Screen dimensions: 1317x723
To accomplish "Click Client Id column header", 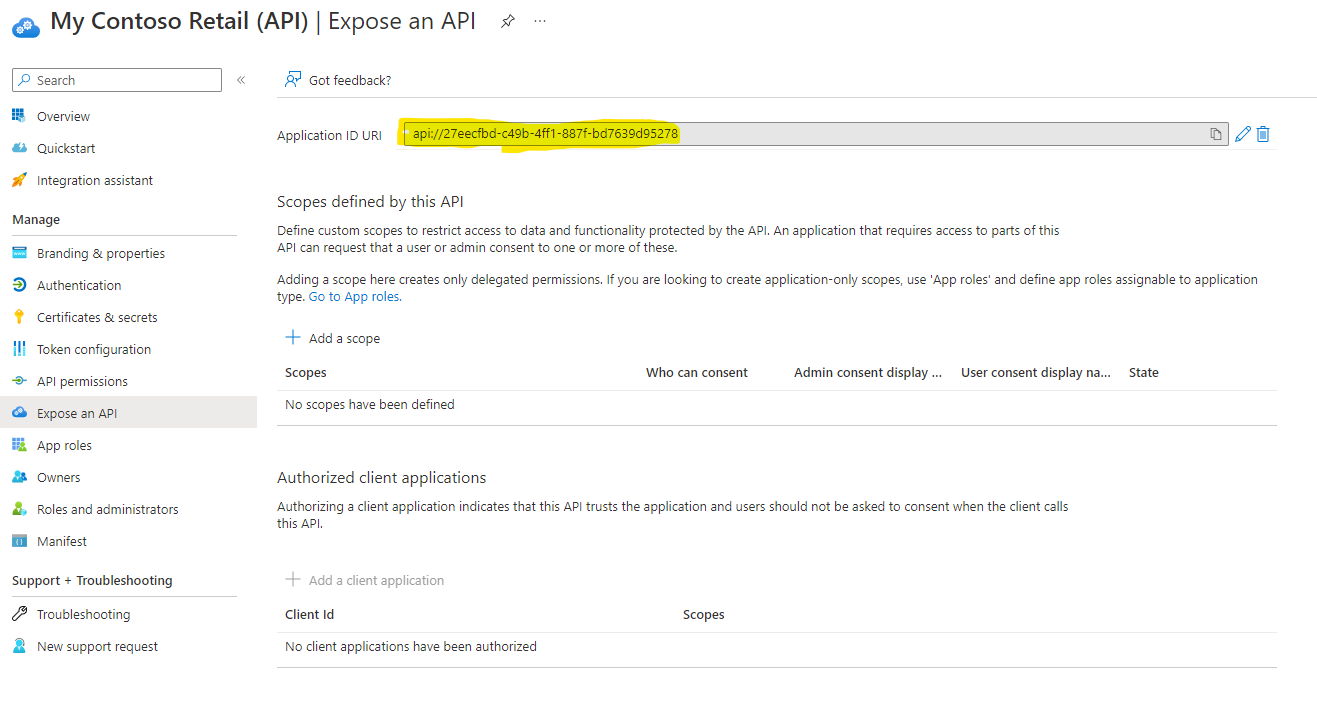I will click(310, 614).
